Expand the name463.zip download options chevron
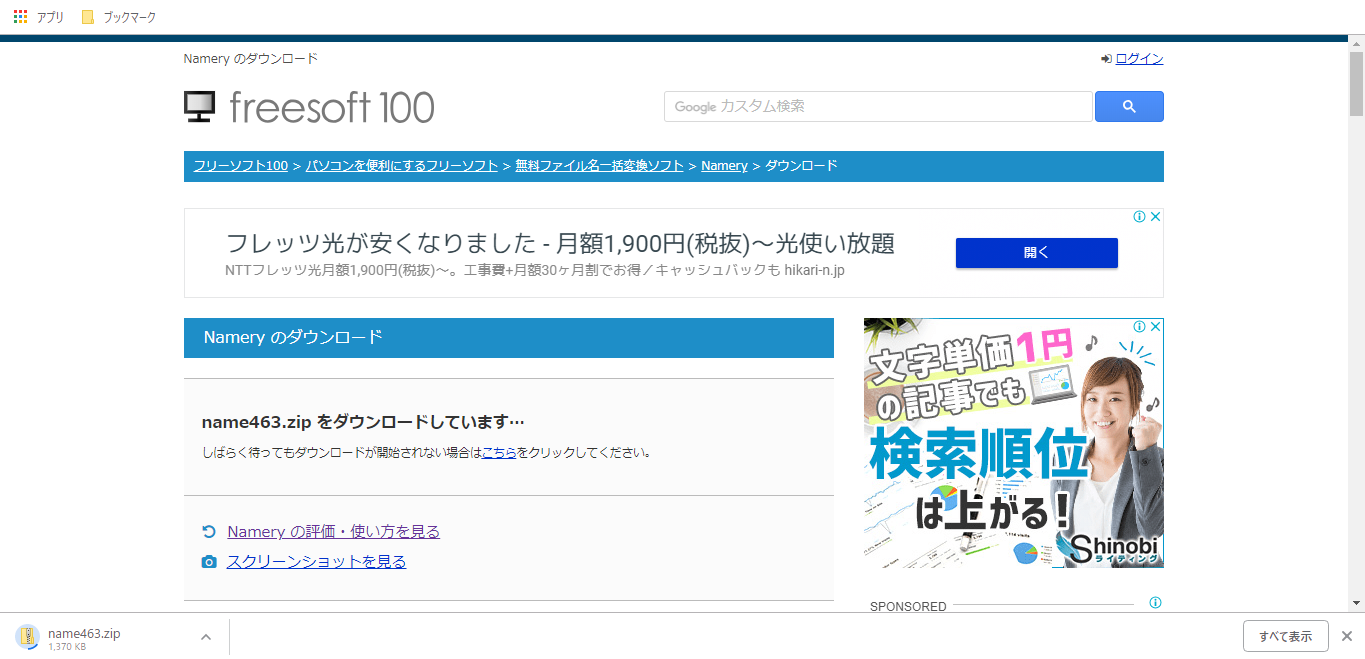Image resolution: width=1365 pixels, height=659 pixels. coord(205,637)
